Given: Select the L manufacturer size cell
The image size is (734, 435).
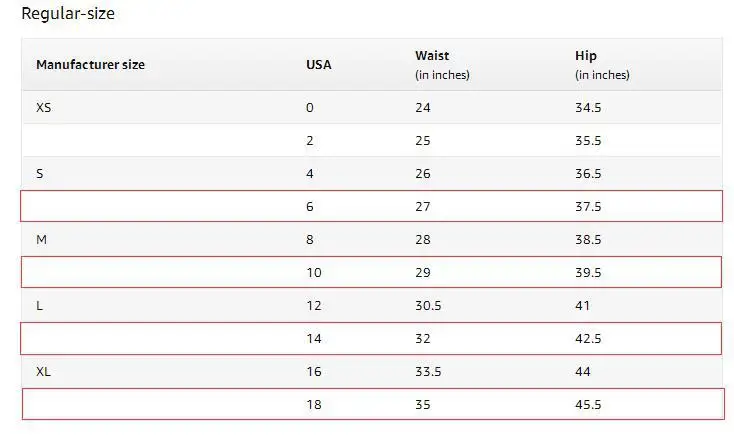Looking at the screenshot, I should coord(39,306).
